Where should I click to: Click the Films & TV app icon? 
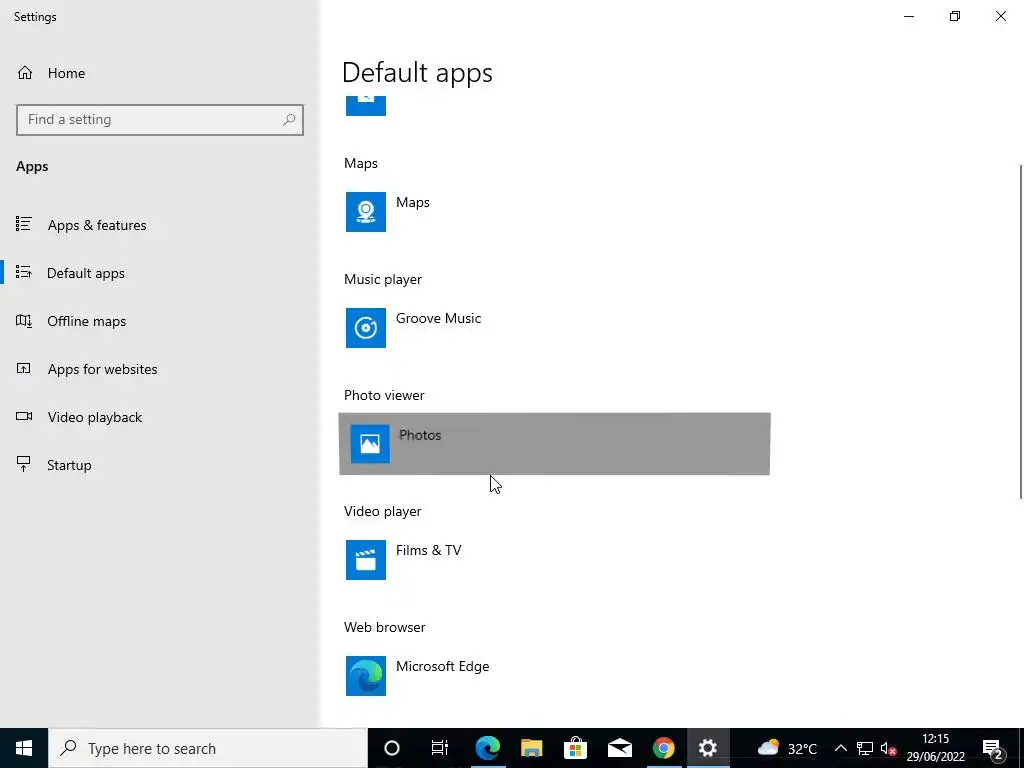pyautogui.click(x=366, y=560)
